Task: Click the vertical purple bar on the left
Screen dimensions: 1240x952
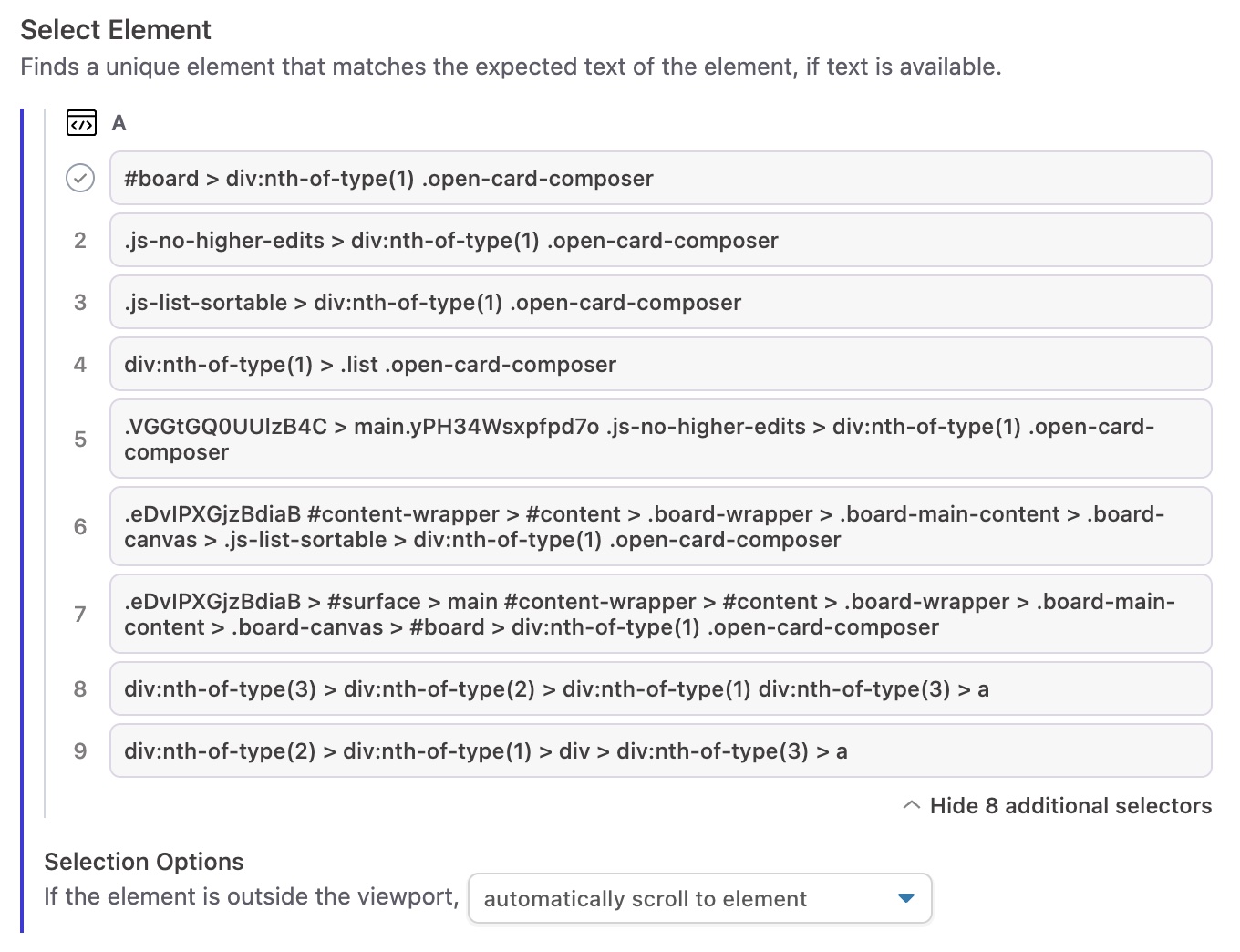Action: (x=22, y=520)
